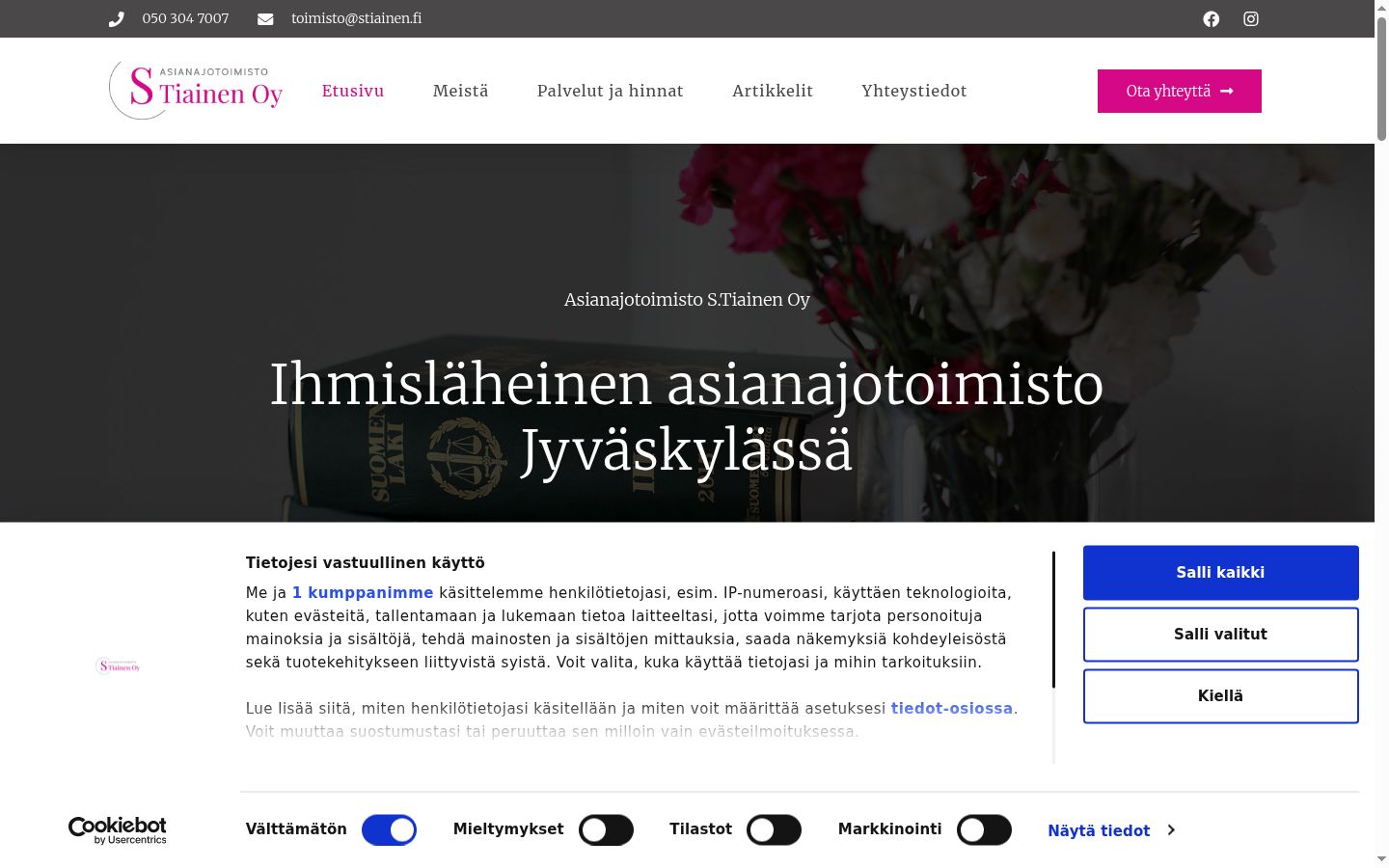Expand Näytä tiedot chevron arrow
The width and height of the screenshot is (1389, 868).
1171,830
